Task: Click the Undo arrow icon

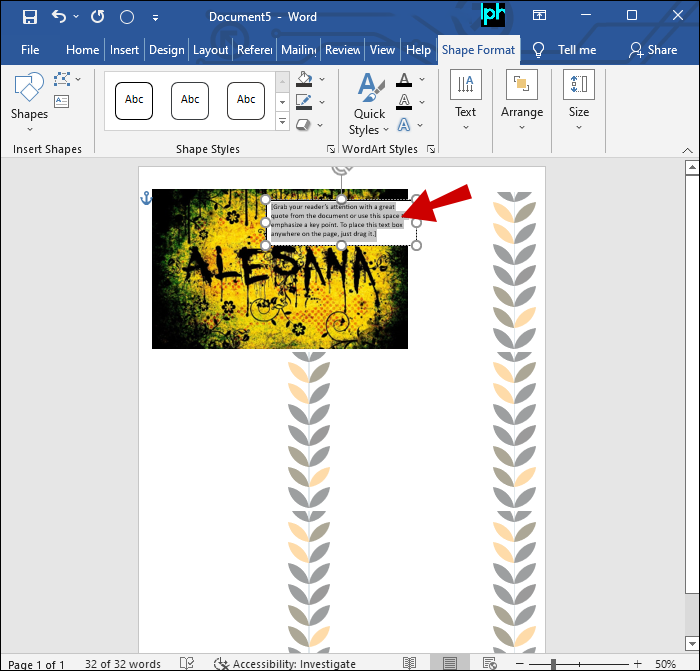Action: (59, 17)
